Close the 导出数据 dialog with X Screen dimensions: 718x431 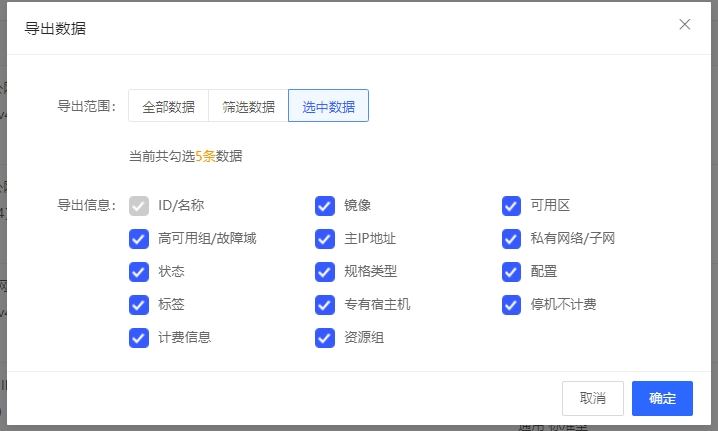[685, 24]
